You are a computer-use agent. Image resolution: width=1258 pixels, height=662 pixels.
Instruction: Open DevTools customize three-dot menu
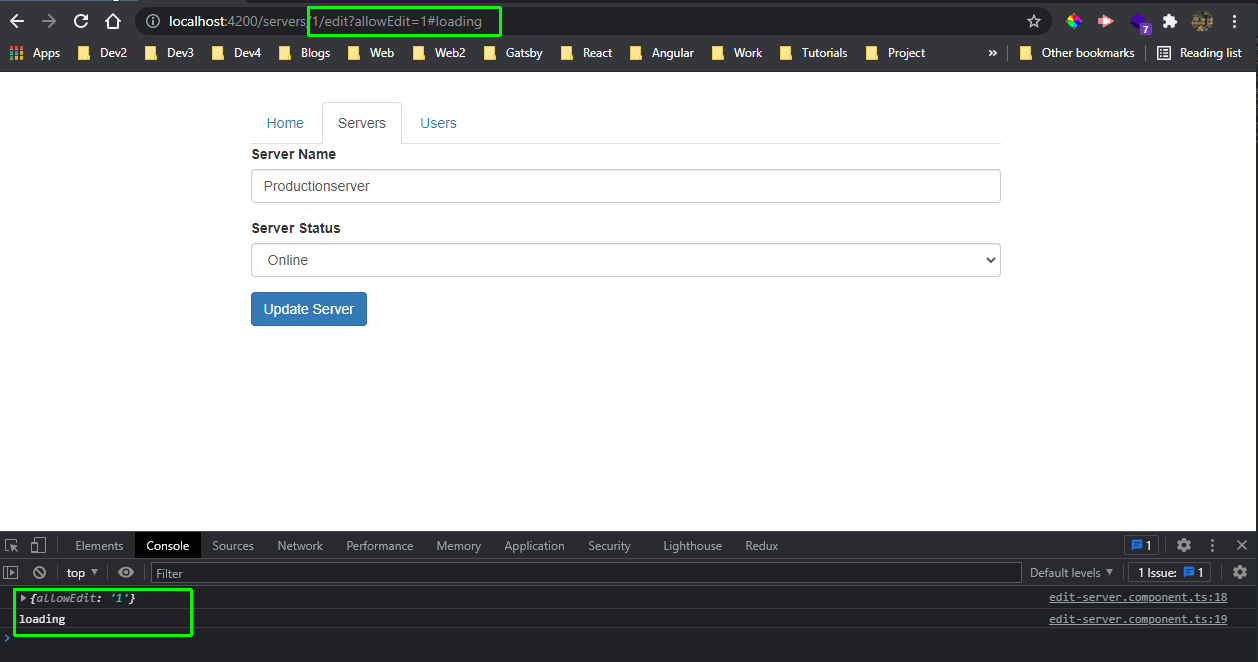coord(1213,545)
